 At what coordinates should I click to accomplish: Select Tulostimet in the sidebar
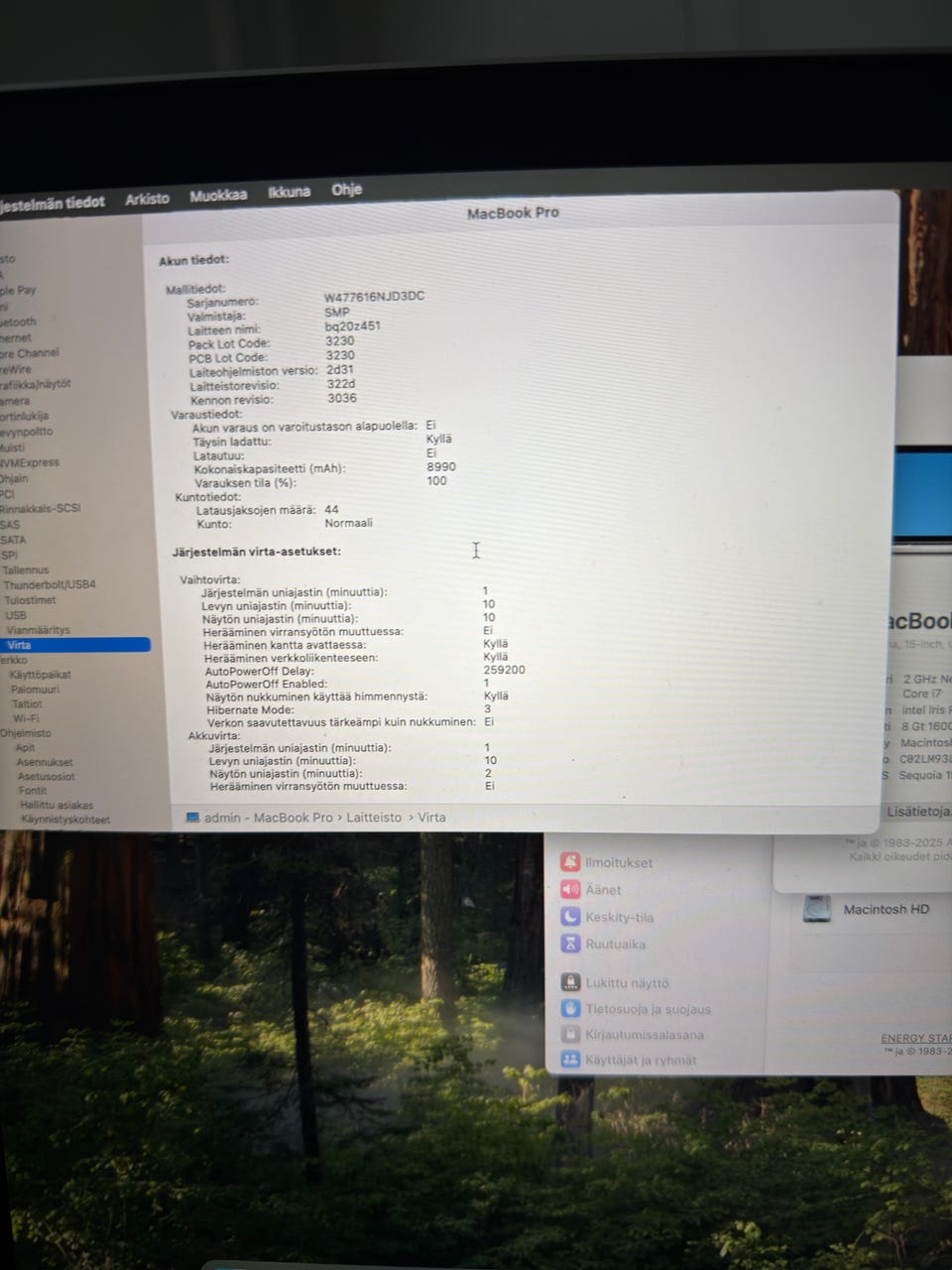30,600
